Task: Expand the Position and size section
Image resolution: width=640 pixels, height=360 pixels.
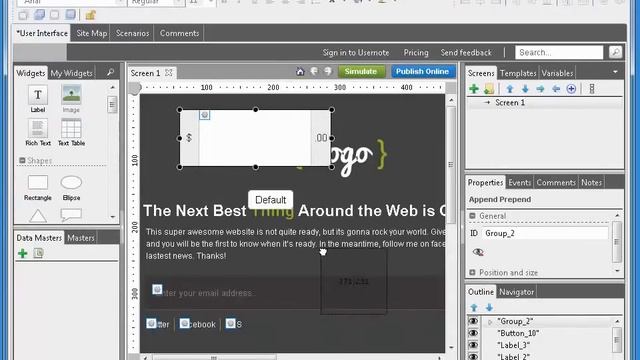Action: [x=472, y=272]
